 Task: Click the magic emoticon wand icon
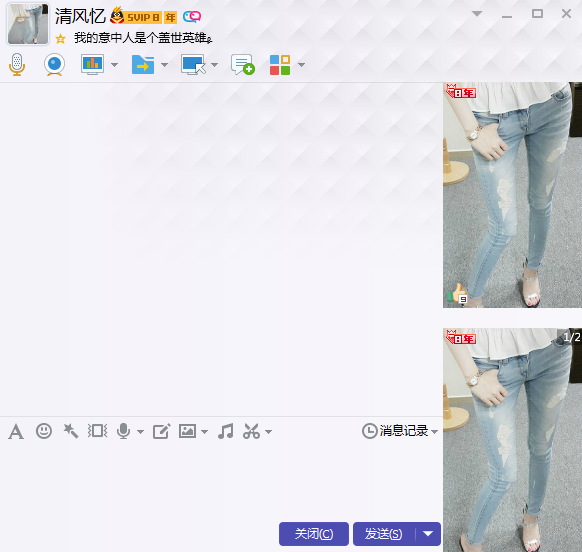71,431
